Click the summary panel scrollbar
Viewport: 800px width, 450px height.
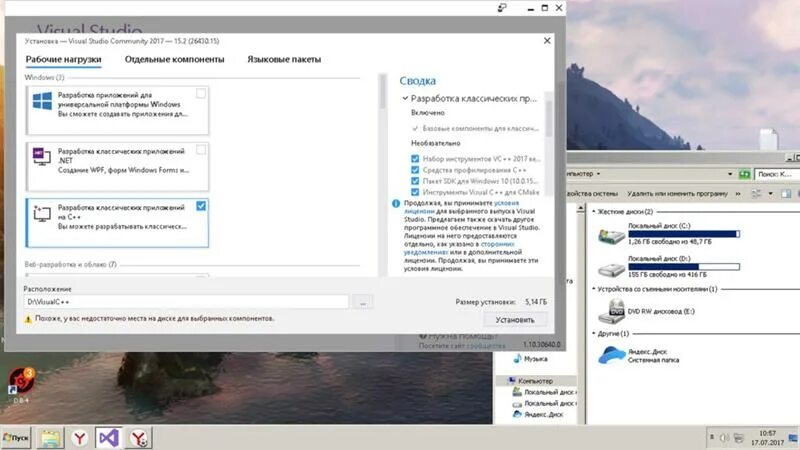pos(549,118)
